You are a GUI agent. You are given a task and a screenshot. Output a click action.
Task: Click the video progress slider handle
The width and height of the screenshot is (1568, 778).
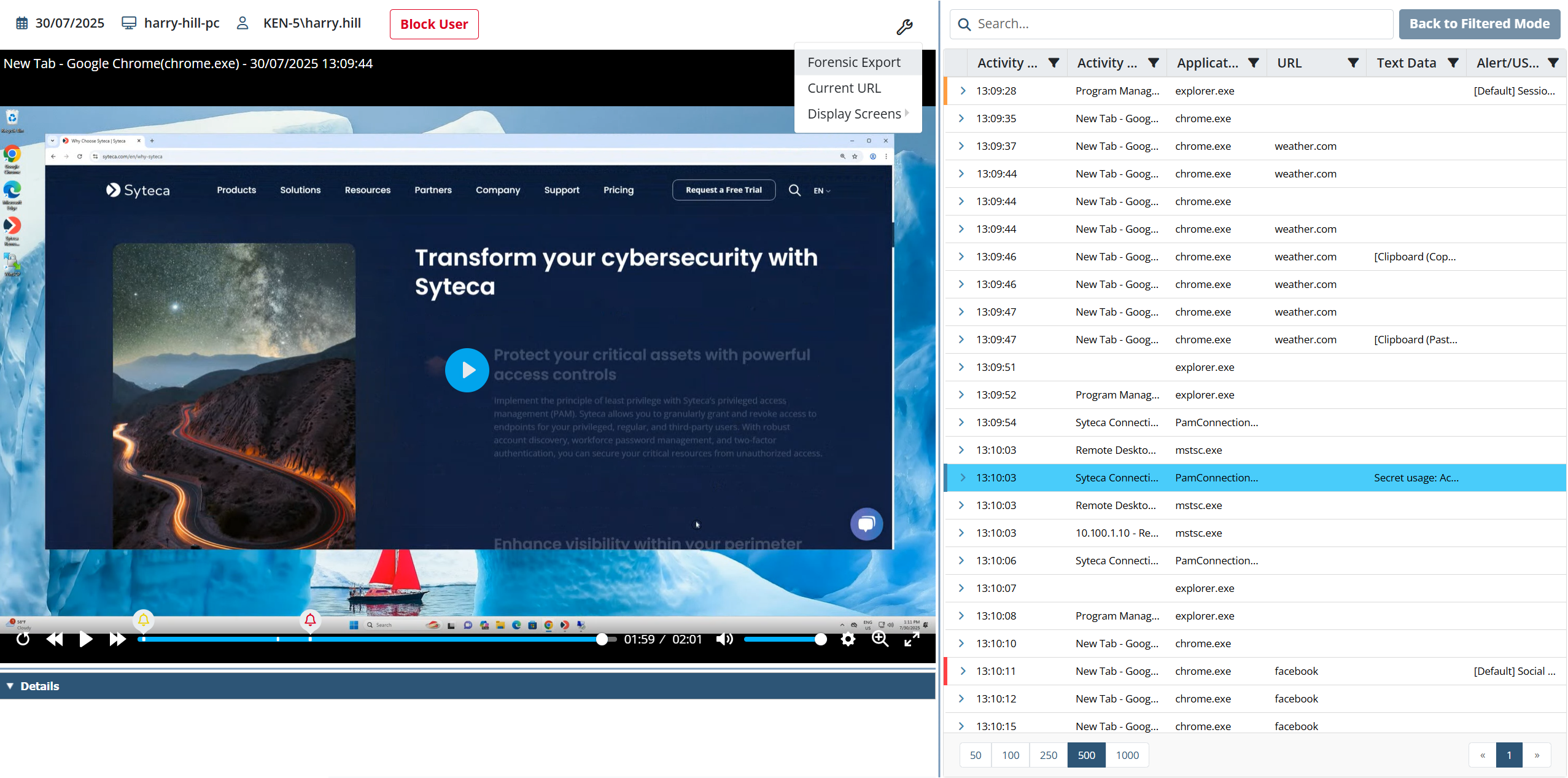(602, 639)
